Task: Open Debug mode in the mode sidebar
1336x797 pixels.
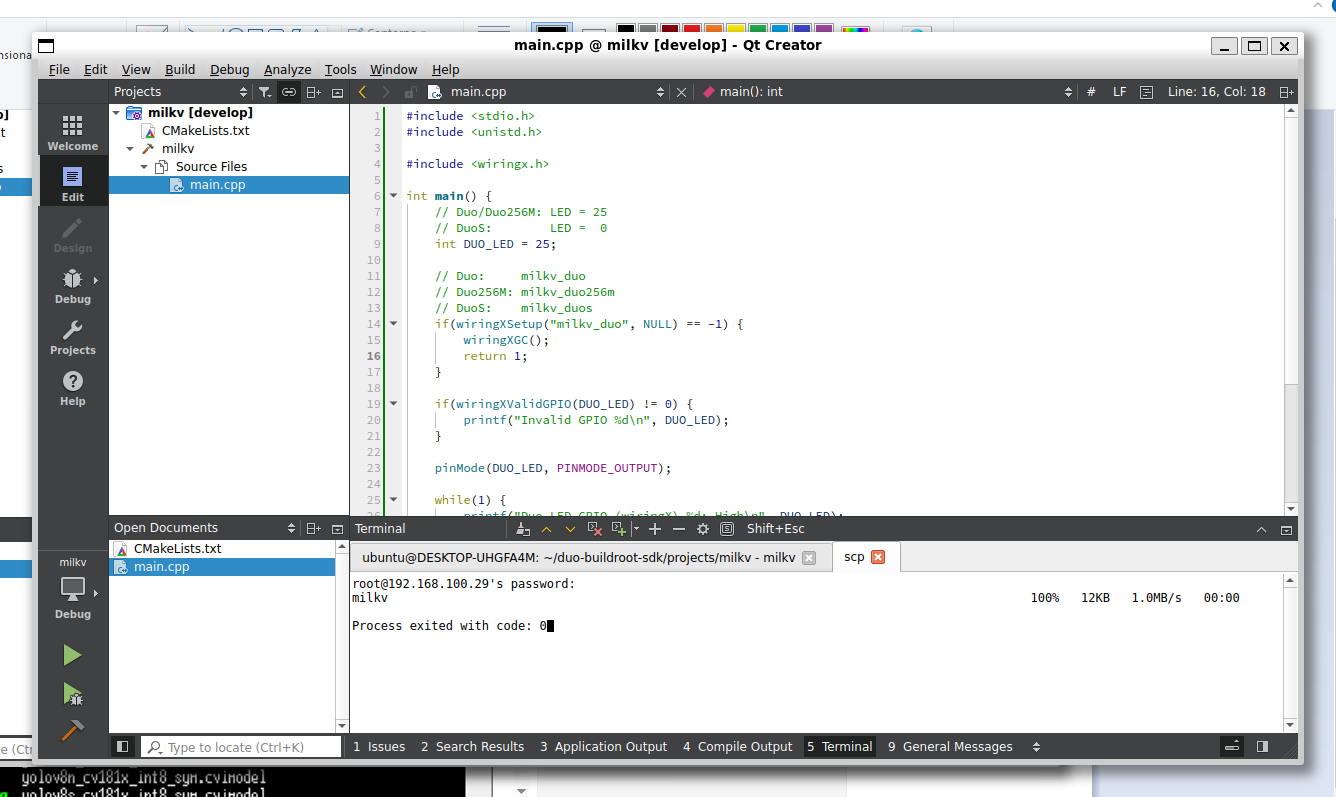Action: [x=72, y=285]
